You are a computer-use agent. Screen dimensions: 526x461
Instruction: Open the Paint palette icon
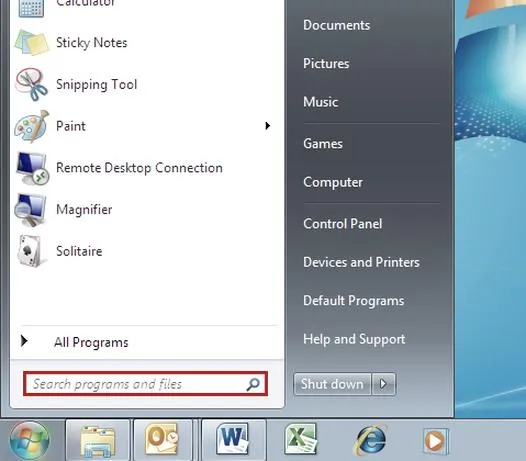(x=31, y=126)
